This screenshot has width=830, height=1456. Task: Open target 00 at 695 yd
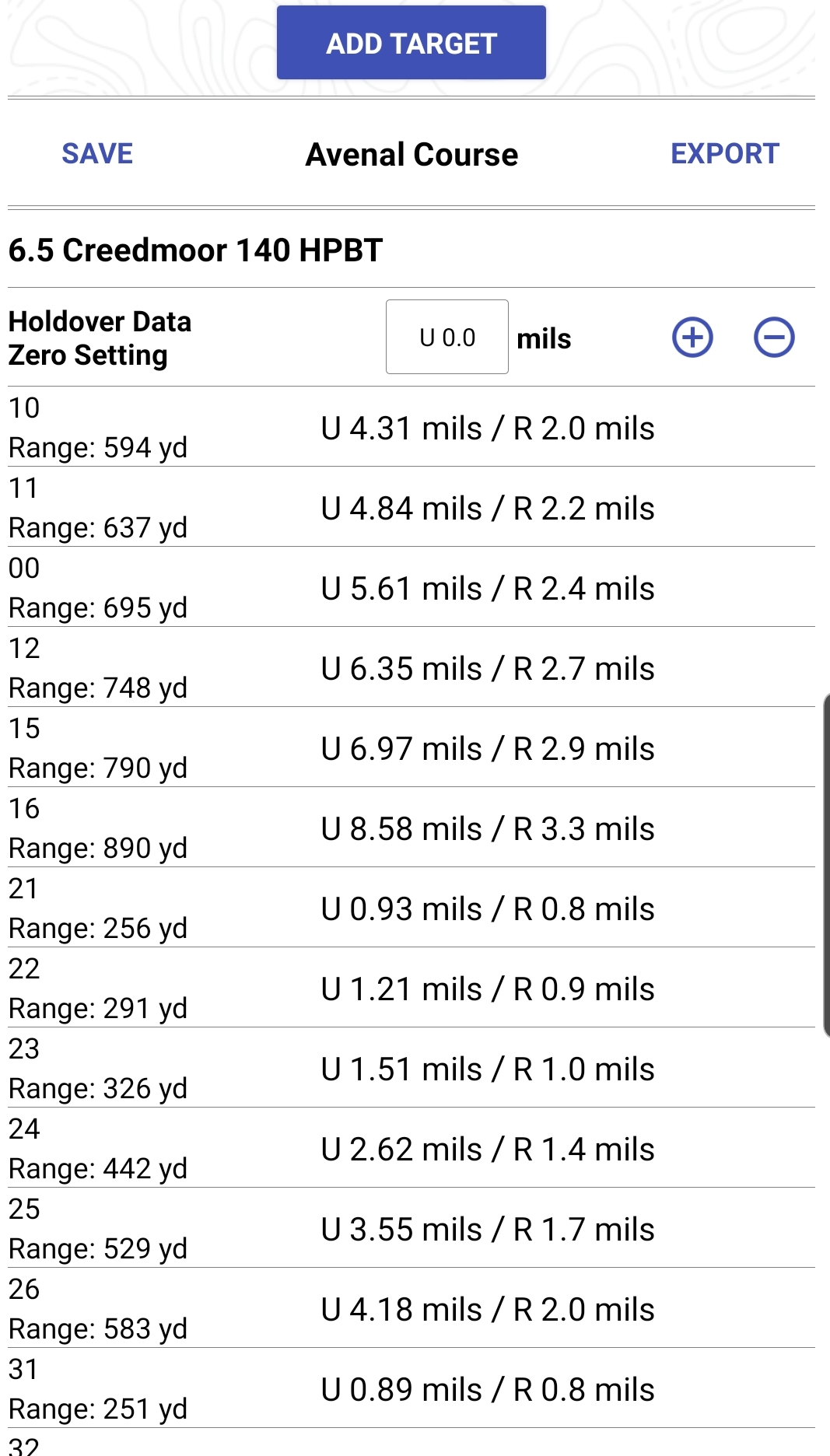[411, 587]
